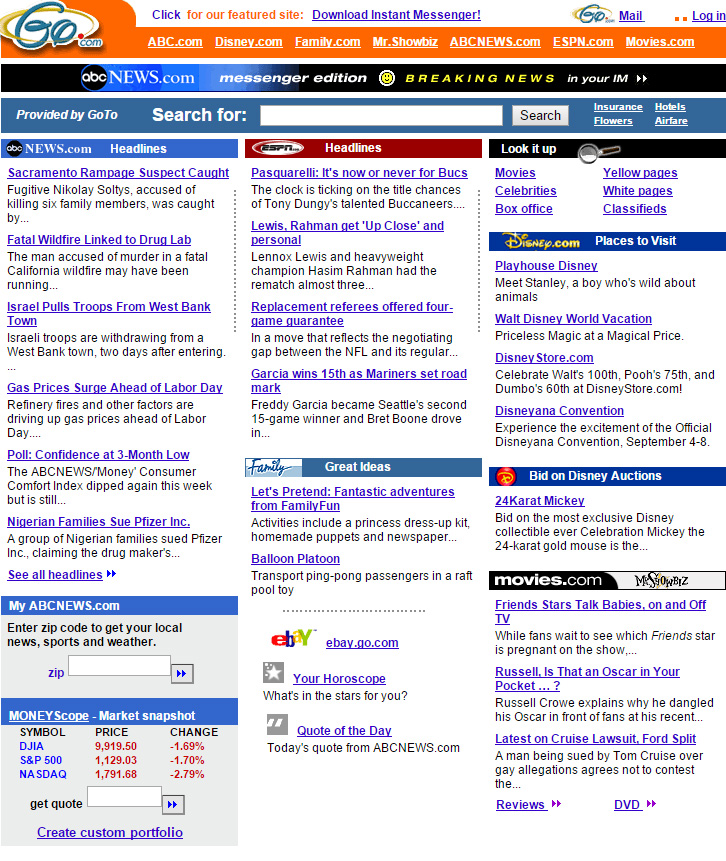
Task: Open the Yellow pages lookup link
Action: click(x=640, y=173)
